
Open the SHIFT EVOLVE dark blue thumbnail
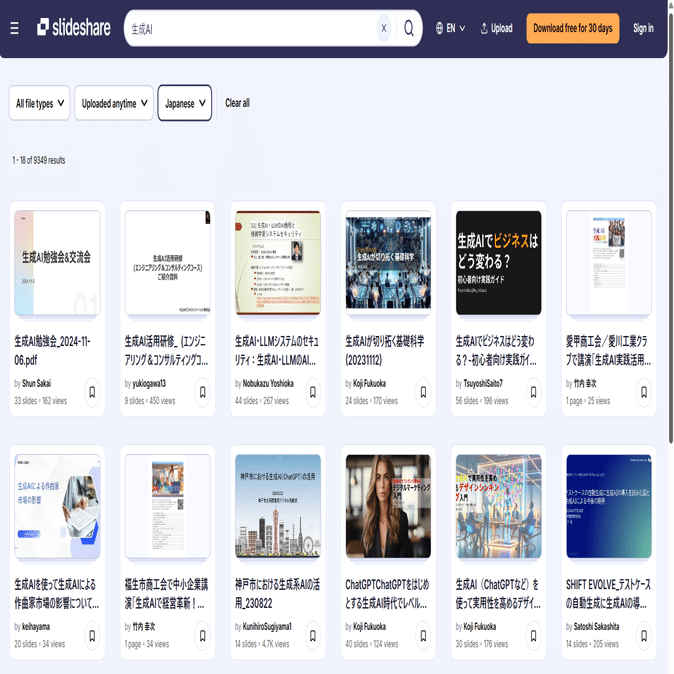609,506
